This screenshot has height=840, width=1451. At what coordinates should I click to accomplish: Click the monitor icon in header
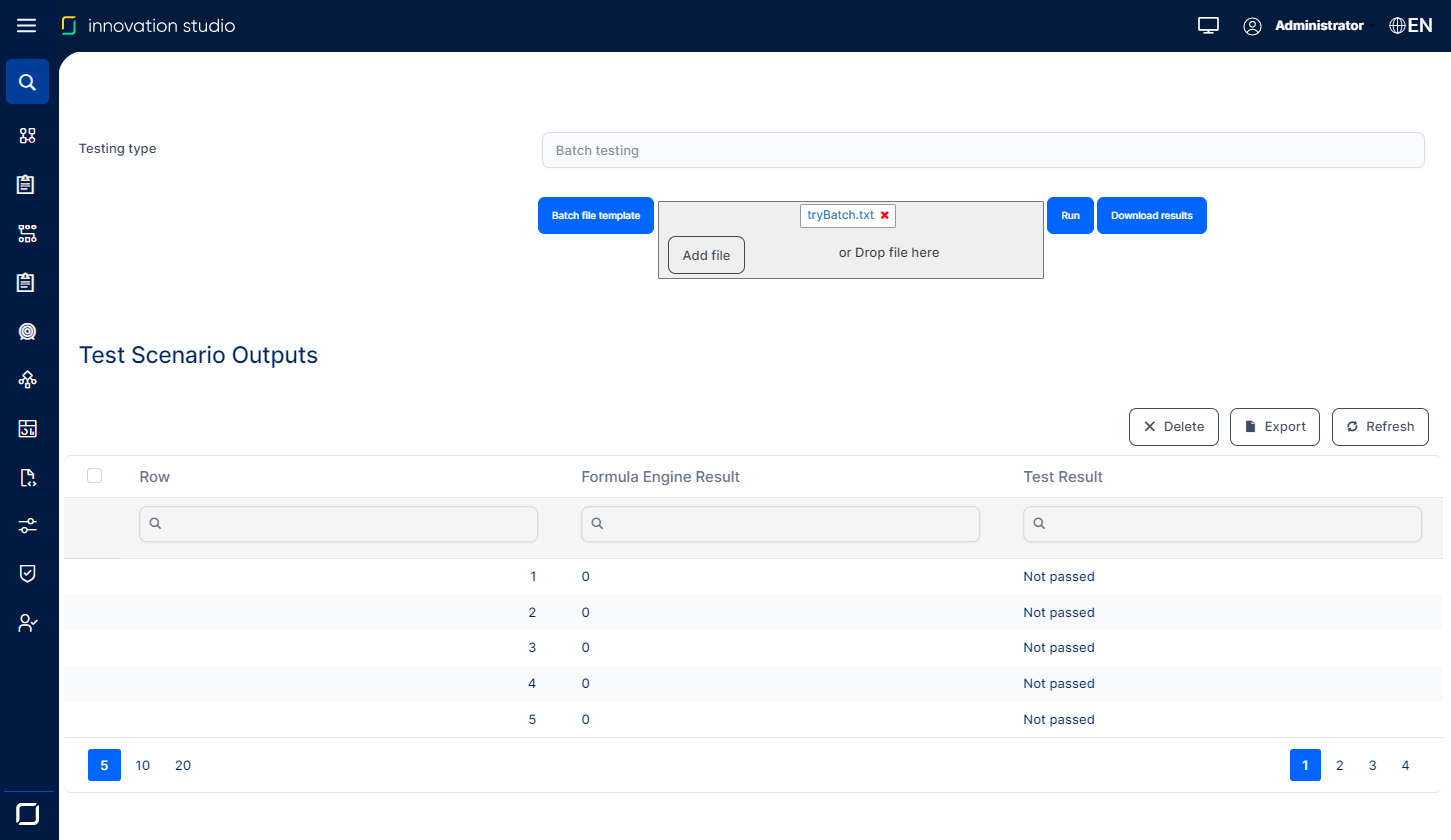1208,26
